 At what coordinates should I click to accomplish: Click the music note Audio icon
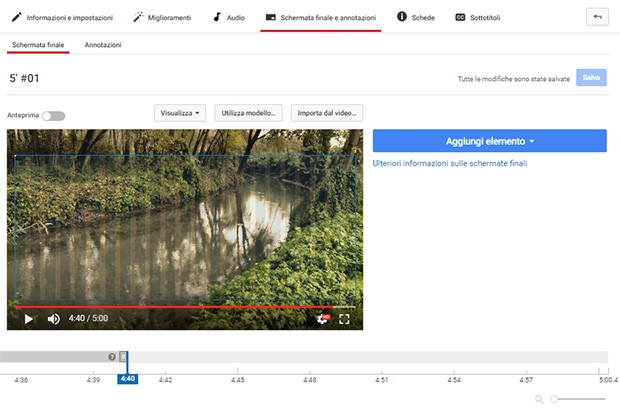[x=217, y=17]
